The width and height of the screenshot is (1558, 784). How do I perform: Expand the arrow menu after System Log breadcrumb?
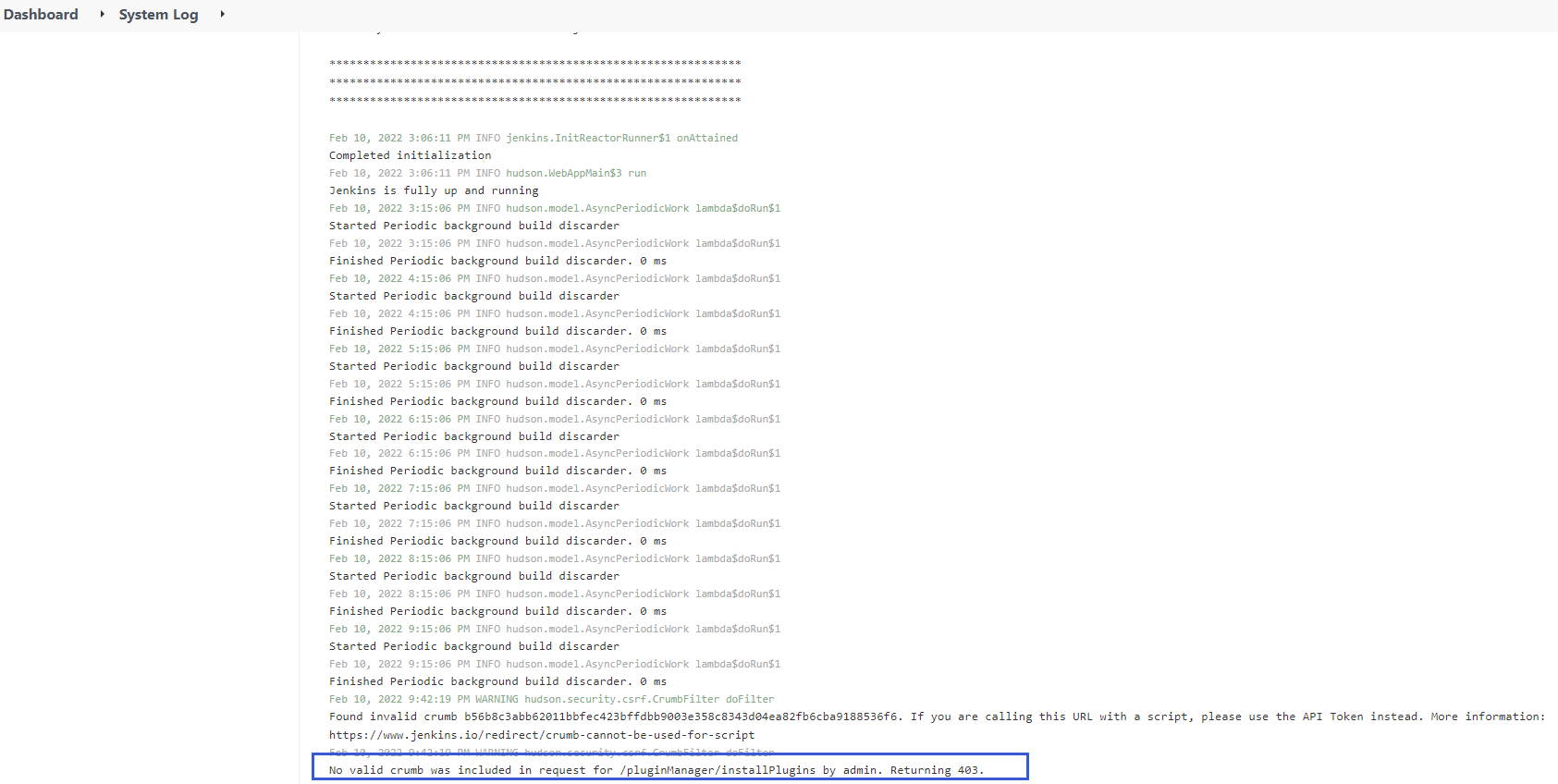222,15
